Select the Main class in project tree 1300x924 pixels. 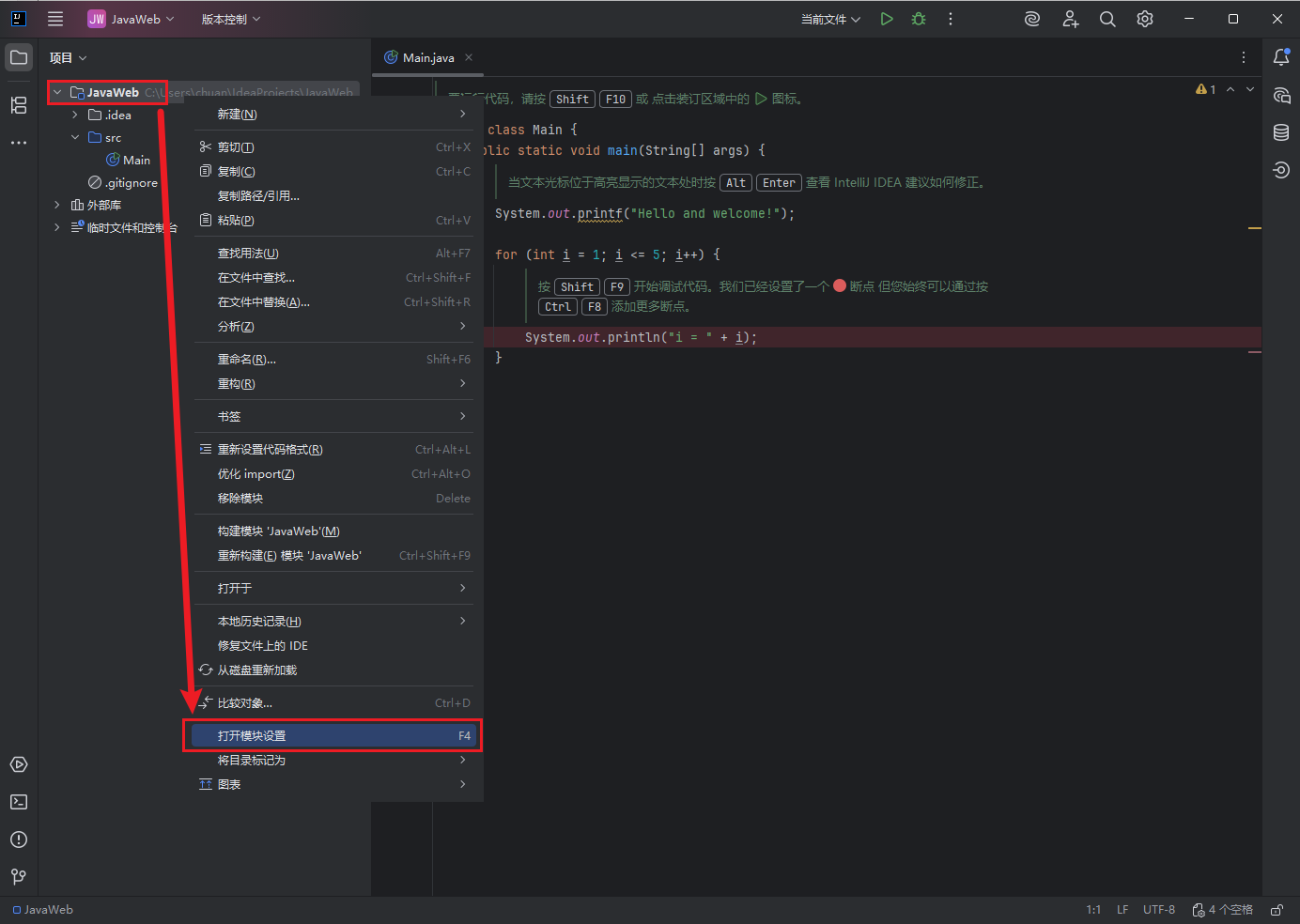pyautogui.click(x=129, y=160)
